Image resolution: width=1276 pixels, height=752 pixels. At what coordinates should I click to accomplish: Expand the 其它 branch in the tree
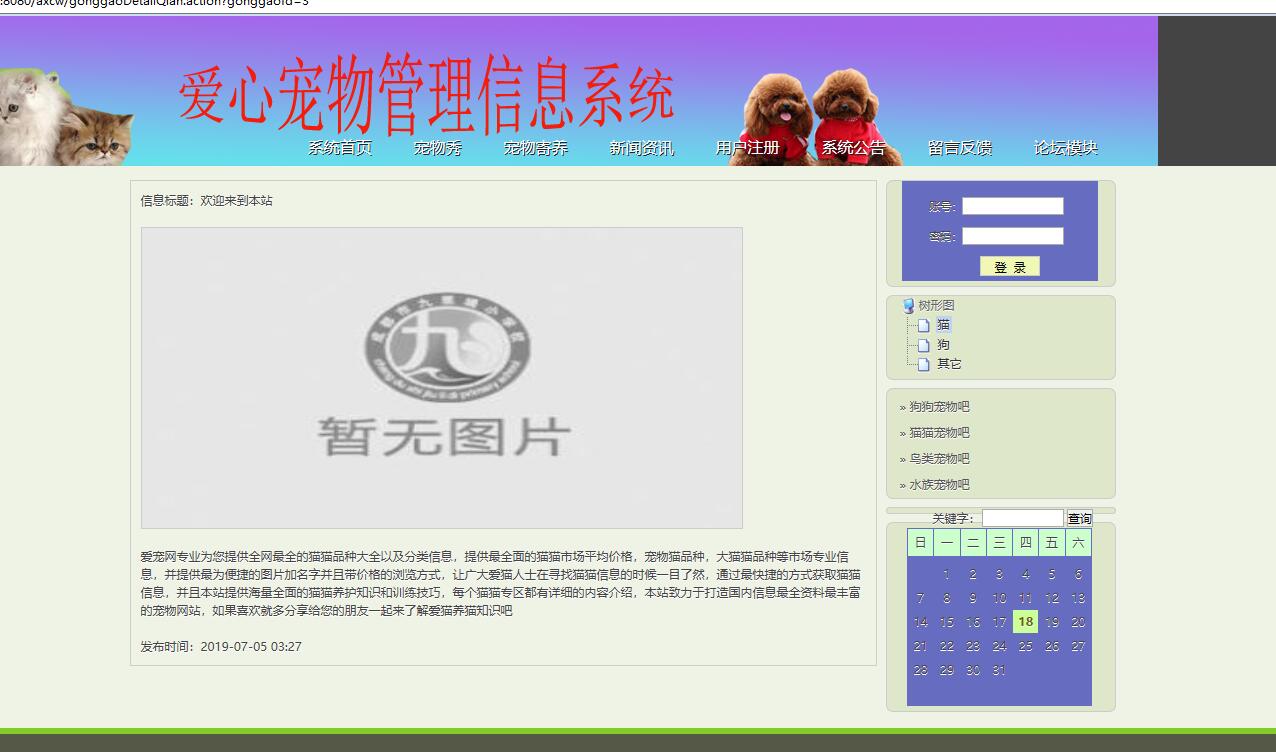(x=946, y=363)
